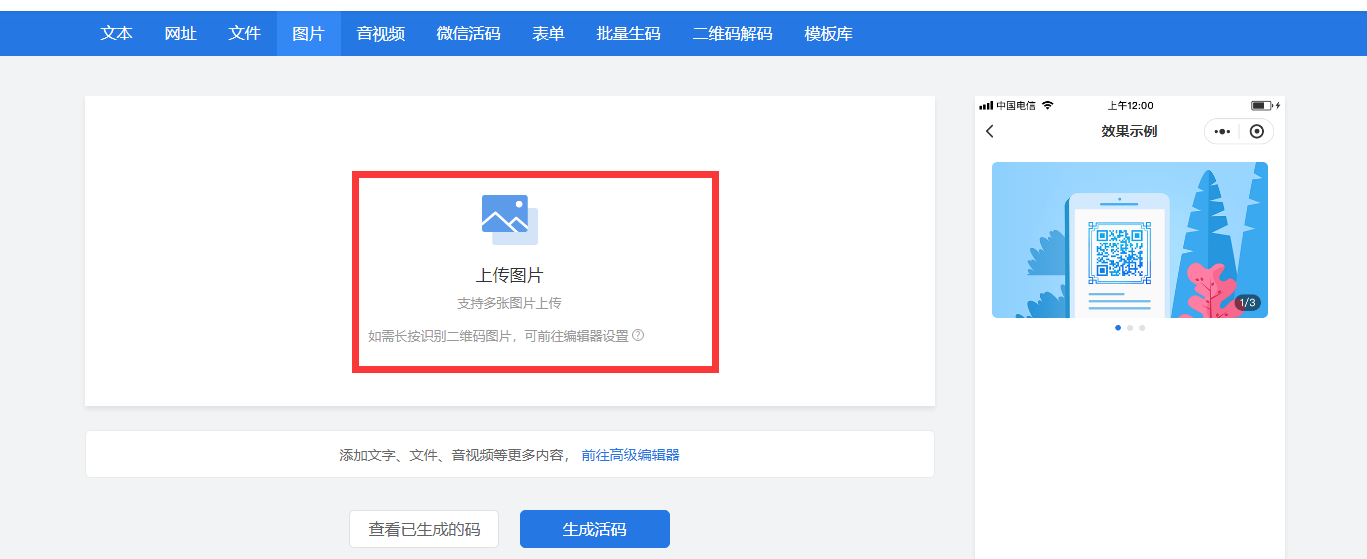The width and height of the screenshot is (1367, 559).
Task: Click the 效果示例 title text
Action: click(1129, 131)
